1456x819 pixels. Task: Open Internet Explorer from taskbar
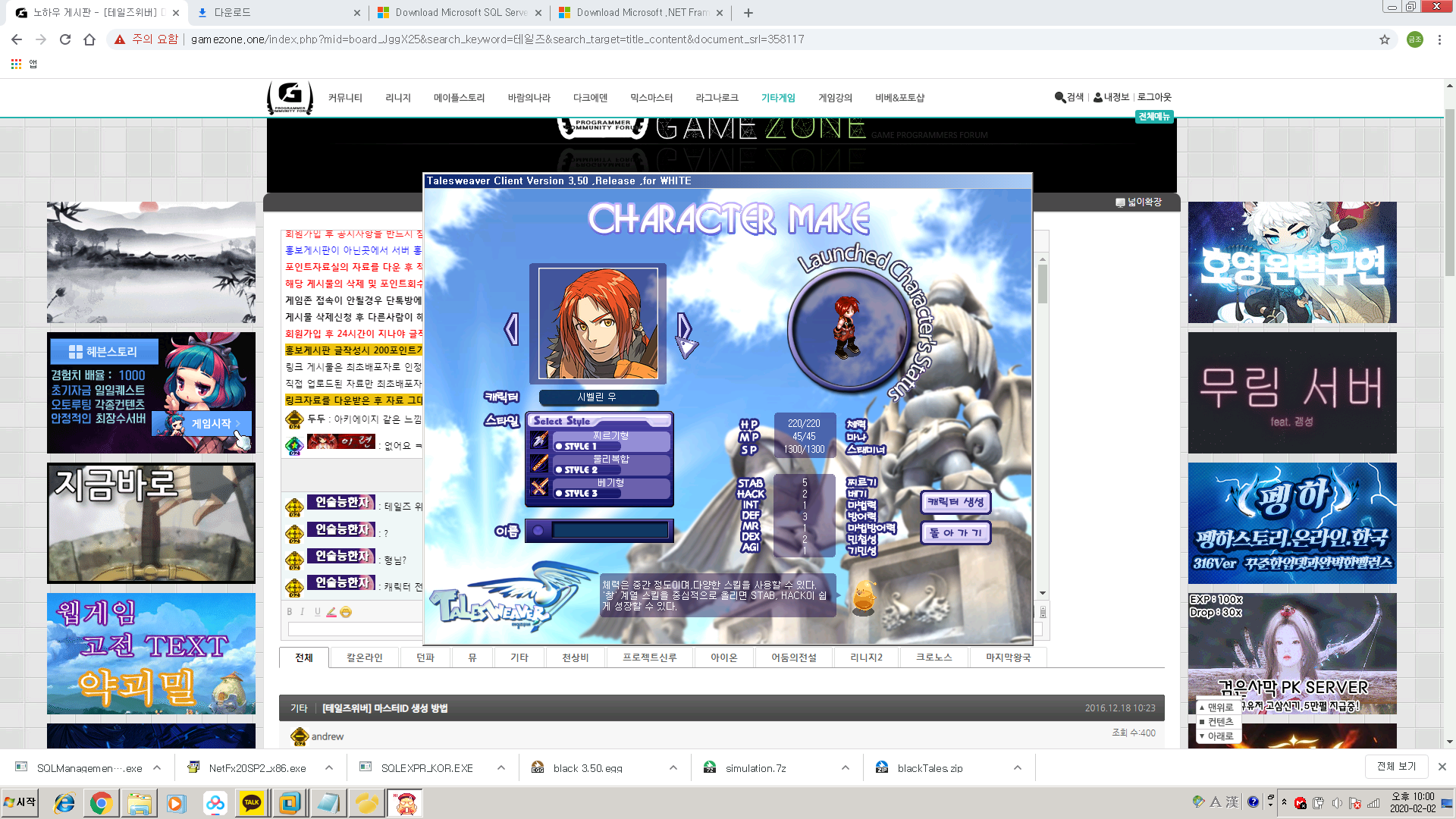tap(64, 803)
